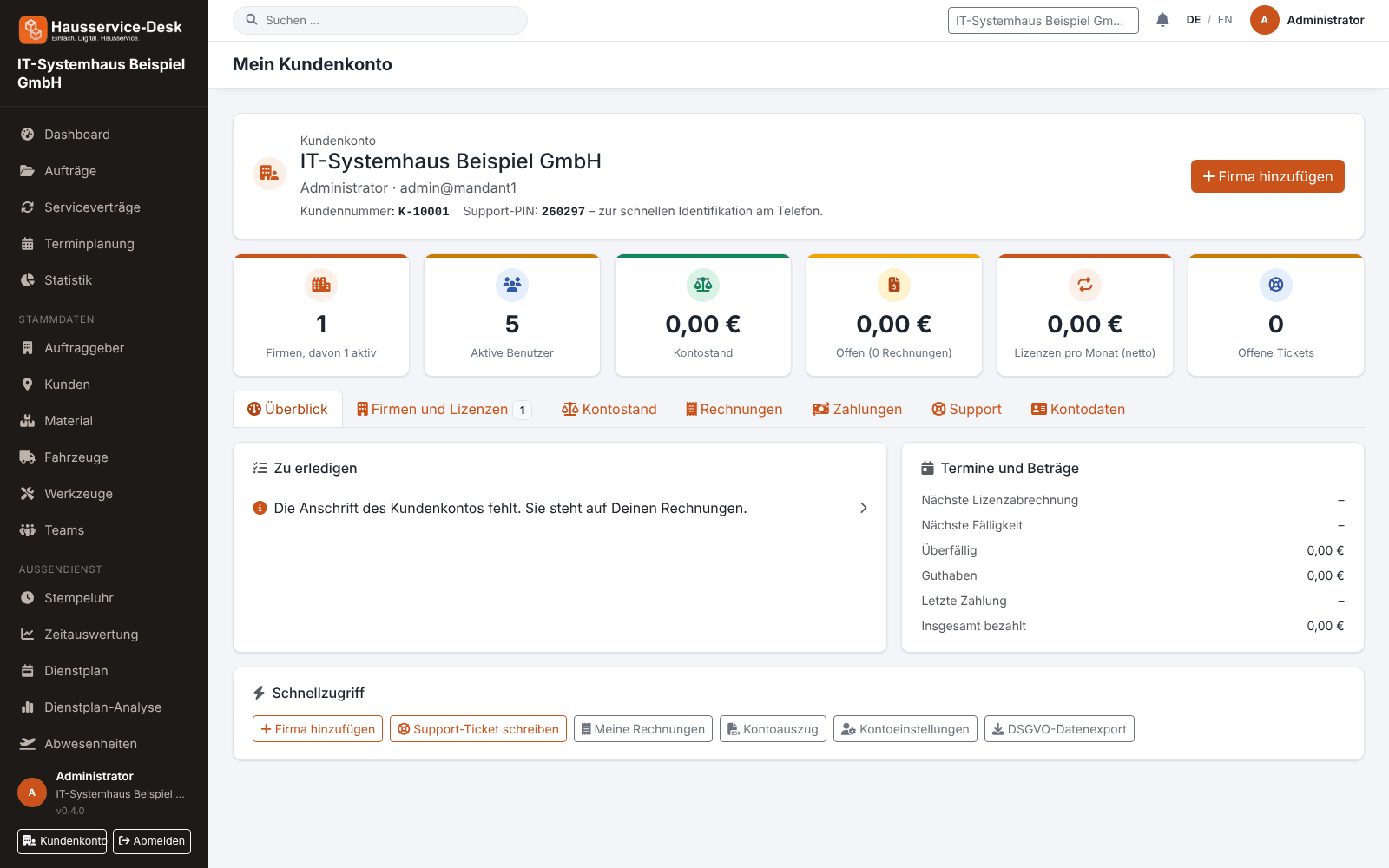
Task: Open Dienstplan-Analyse in the sidebar
Action: 104,707
